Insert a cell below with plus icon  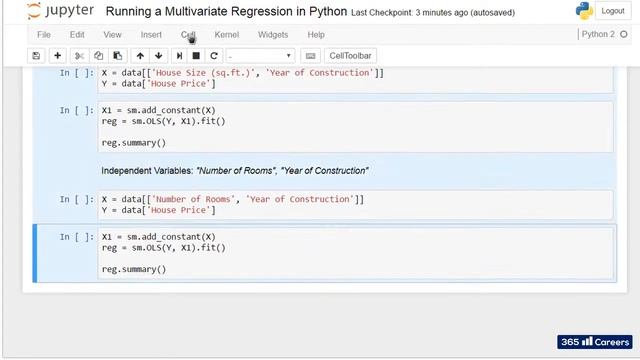coord(58,56)
